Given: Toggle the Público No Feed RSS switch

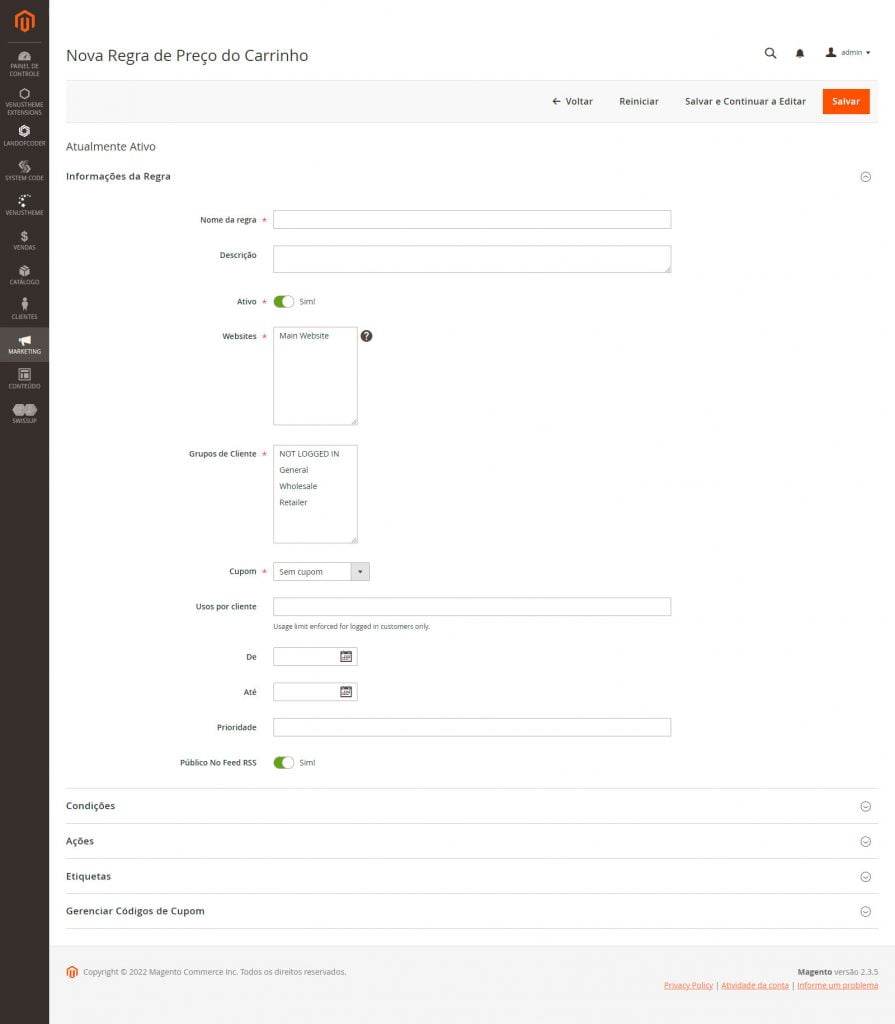Looking at the screenshot, I should tap(284, 762).
